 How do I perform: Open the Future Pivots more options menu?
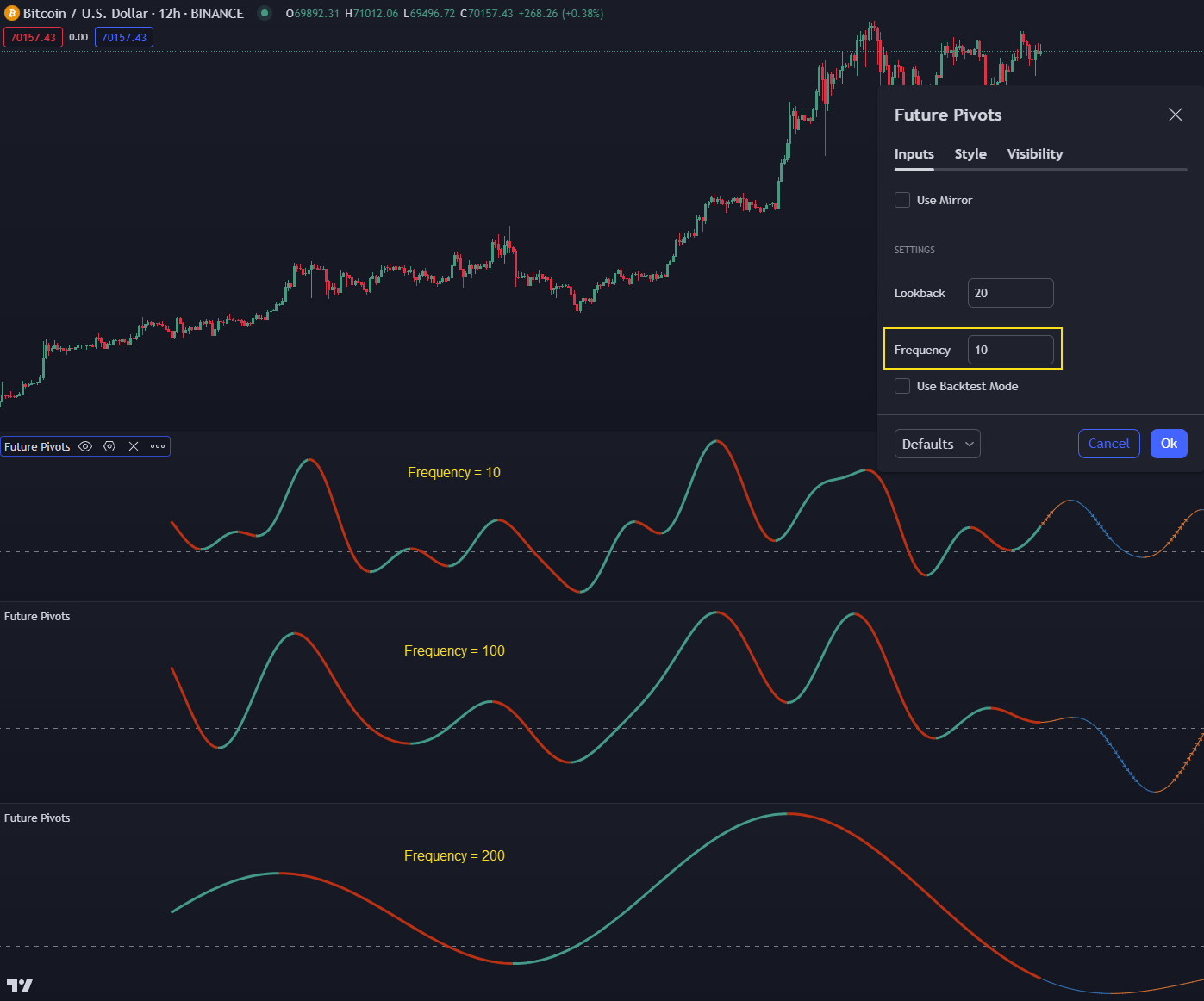click(158, 446)
